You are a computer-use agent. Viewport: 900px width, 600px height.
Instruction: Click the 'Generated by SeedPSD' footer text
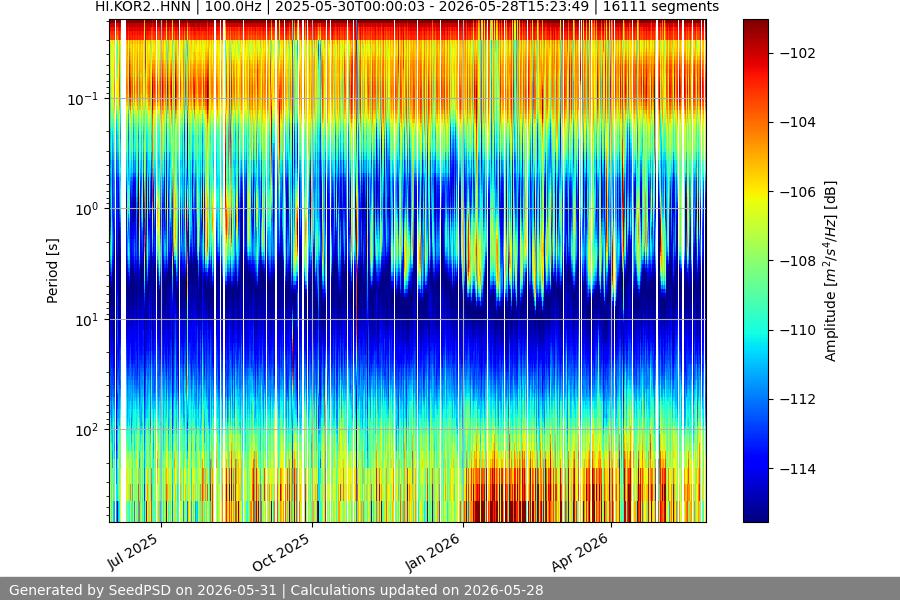tap(276, 590)
